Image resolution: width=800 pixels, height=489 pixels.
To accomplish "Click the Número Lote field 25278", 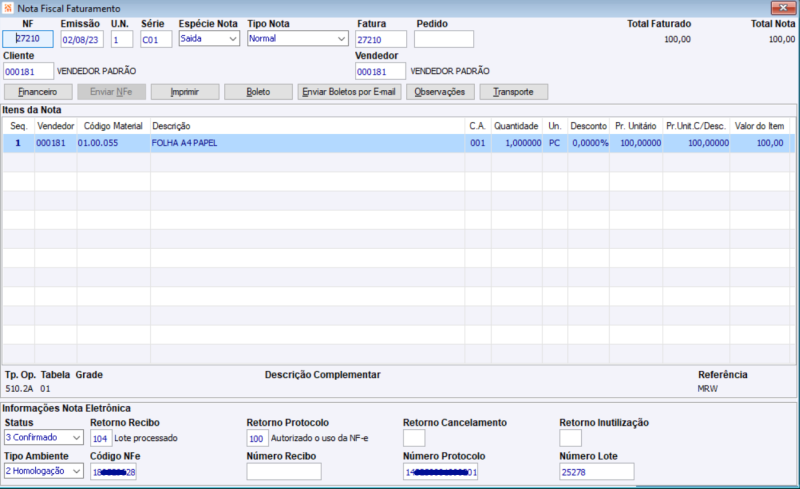I will pos(597,472).
